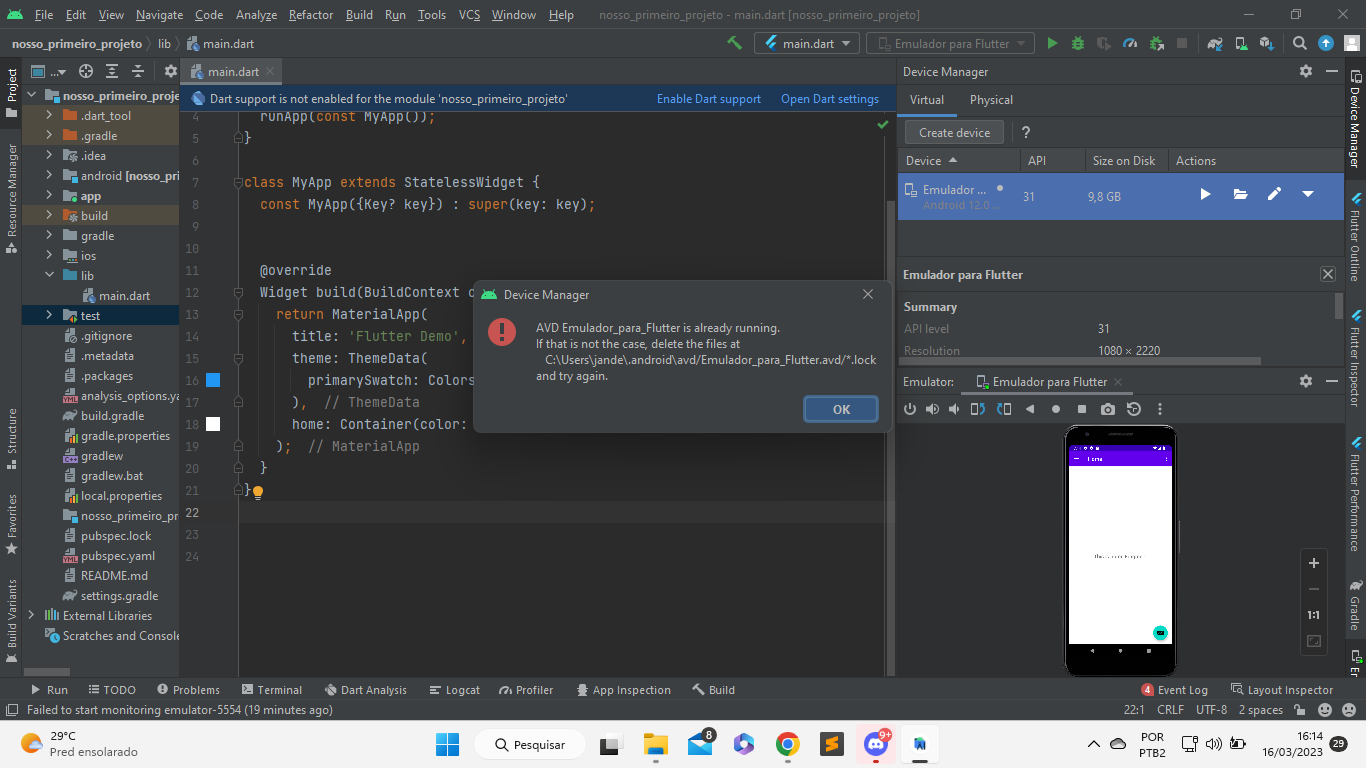Click the white color swatch on line 18
Image resolution: width=1366 pixels, height=768 pixels.
tap(212, 424)
